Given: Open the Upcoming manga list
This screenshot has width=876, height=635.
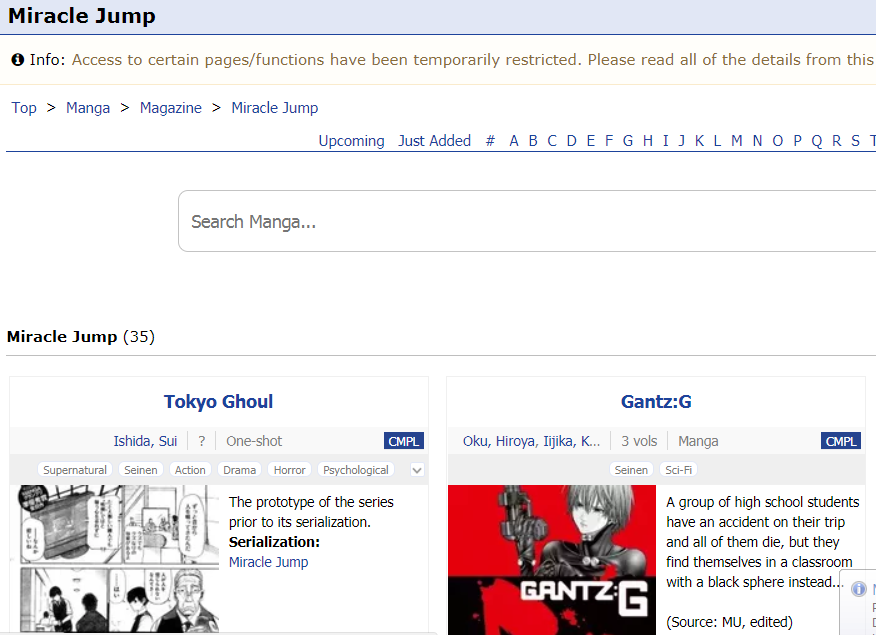Looking at the screenshot, I should (351, 141).
